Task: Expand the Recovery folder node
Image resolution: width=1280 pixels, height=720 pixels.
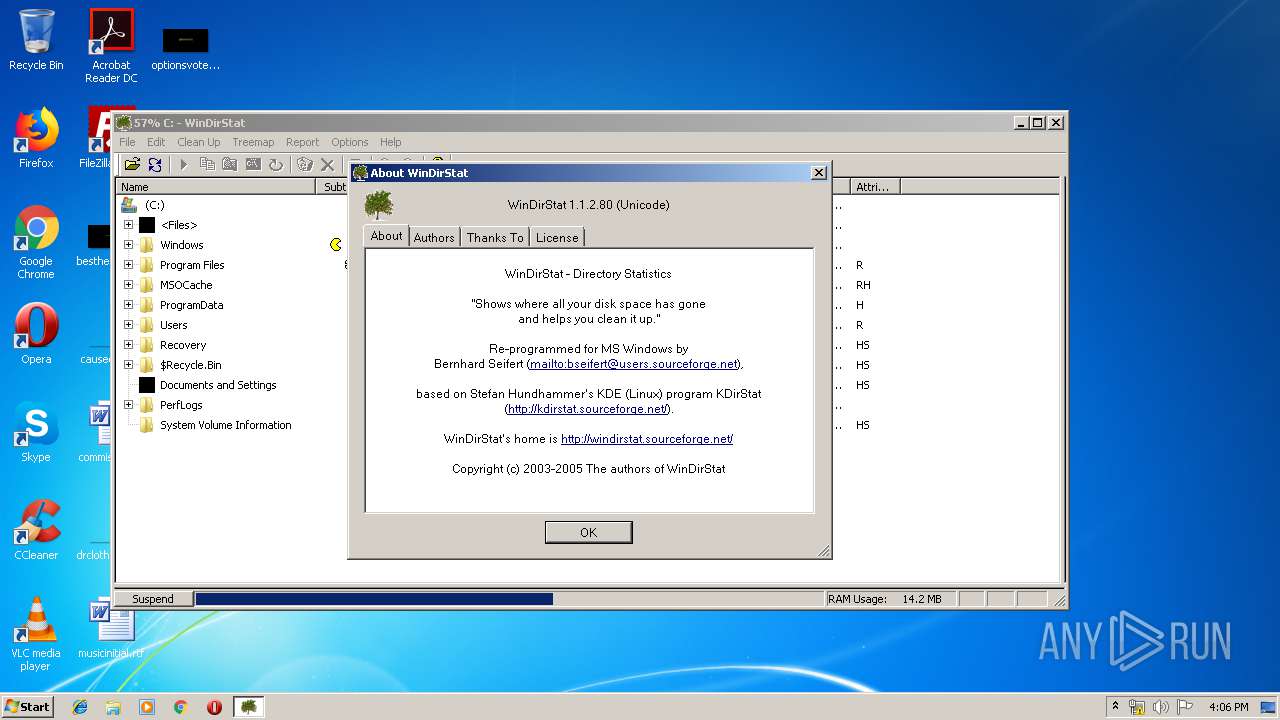Action: 128,345
